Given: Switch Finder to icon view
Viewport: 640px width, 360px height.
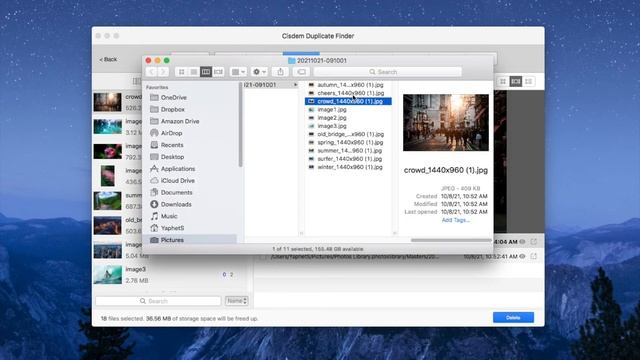Looking at the screenshot, I should pos(182,72).
